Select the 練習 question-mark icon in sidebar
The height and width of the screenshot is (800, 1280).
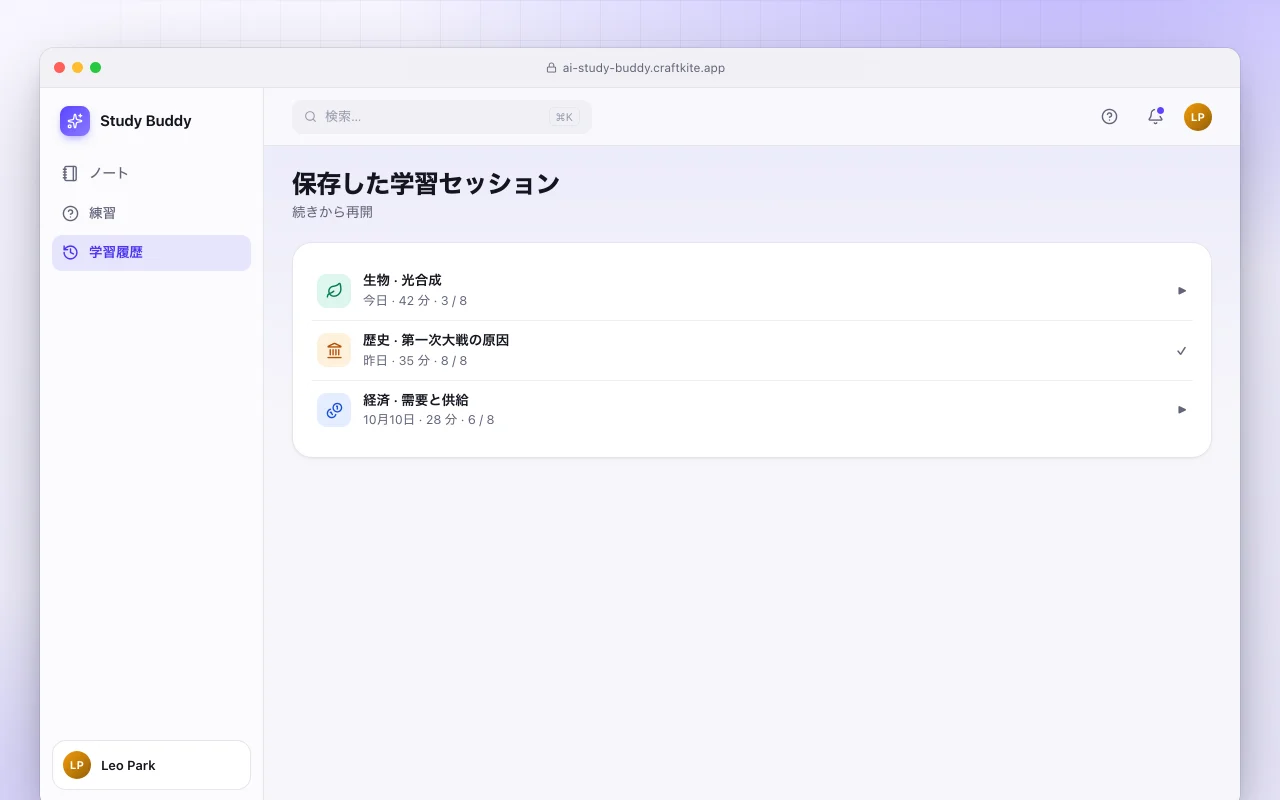70,213
